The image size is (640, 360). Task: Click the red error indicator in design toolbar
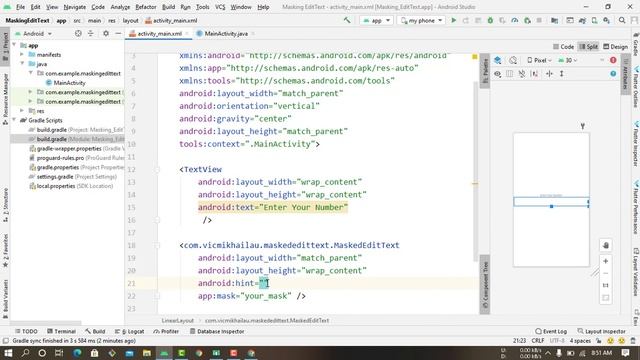pos(613,60)
